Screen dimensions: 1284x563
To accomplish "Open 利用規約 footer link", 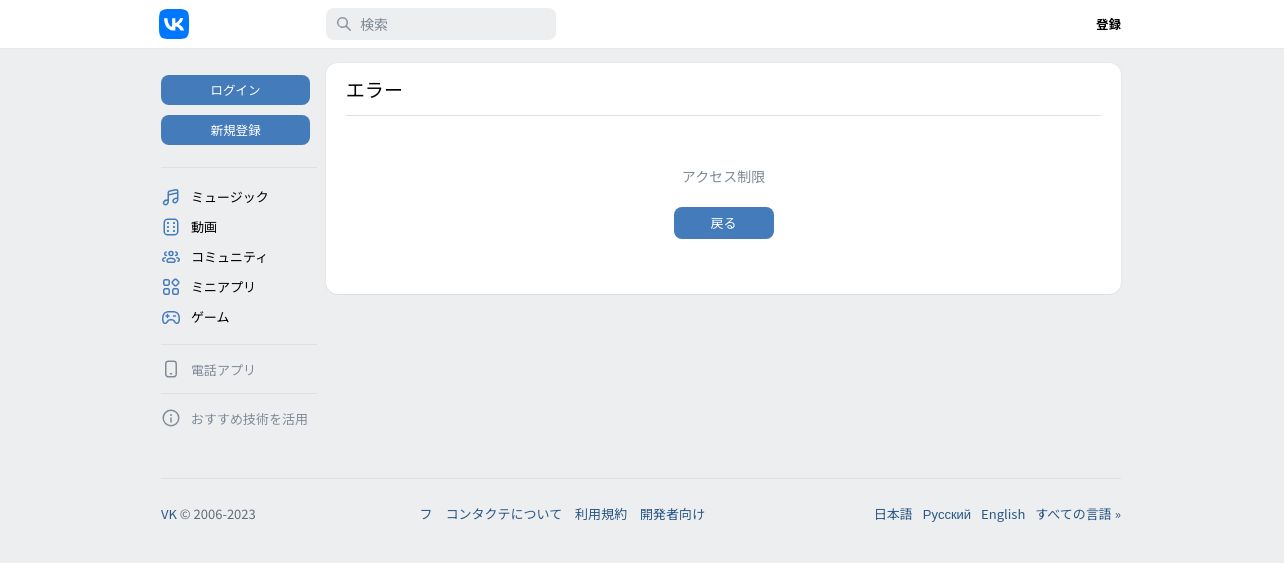I will tap(601, 514).
